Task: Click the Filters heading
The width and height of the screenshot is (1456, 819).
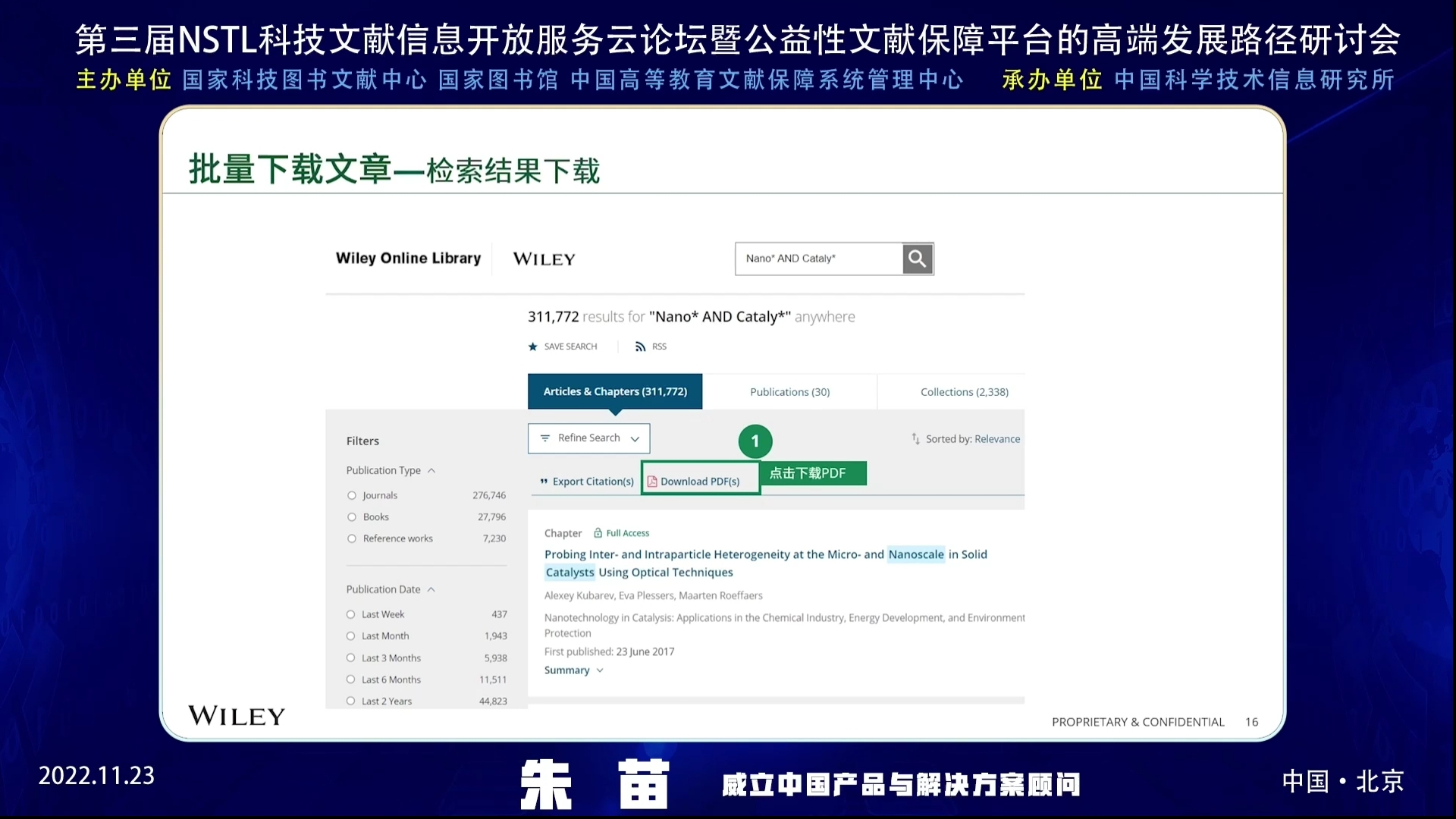Action: click(362, 441)
